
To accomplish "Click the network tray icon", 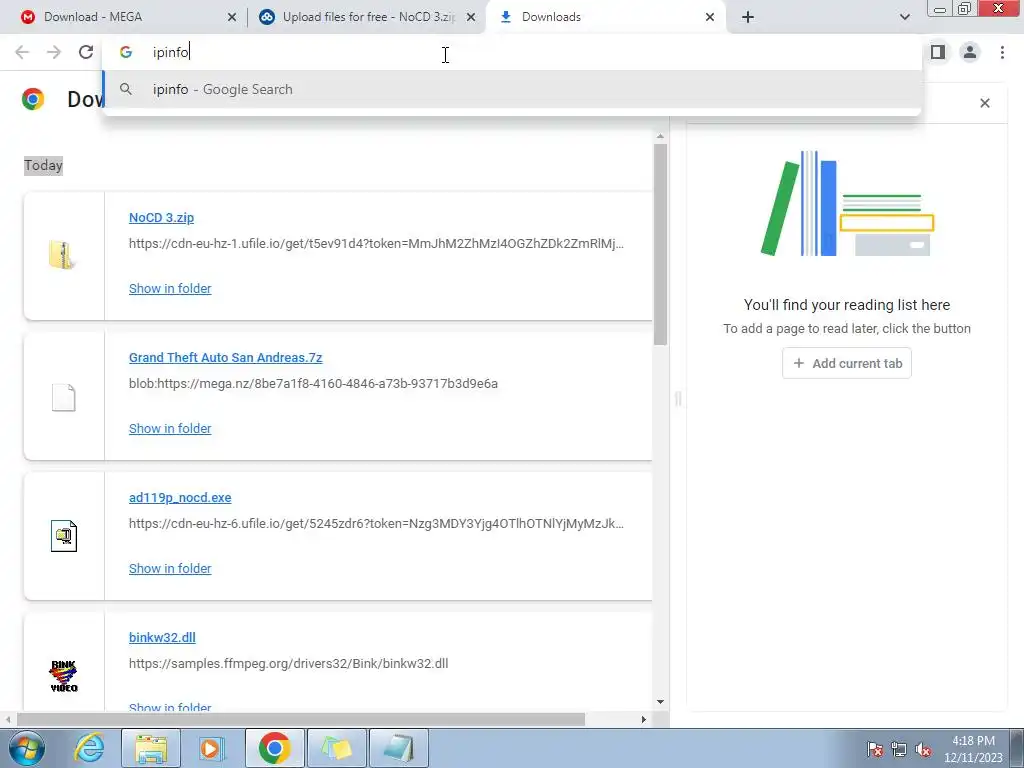I will click(899, 749).
